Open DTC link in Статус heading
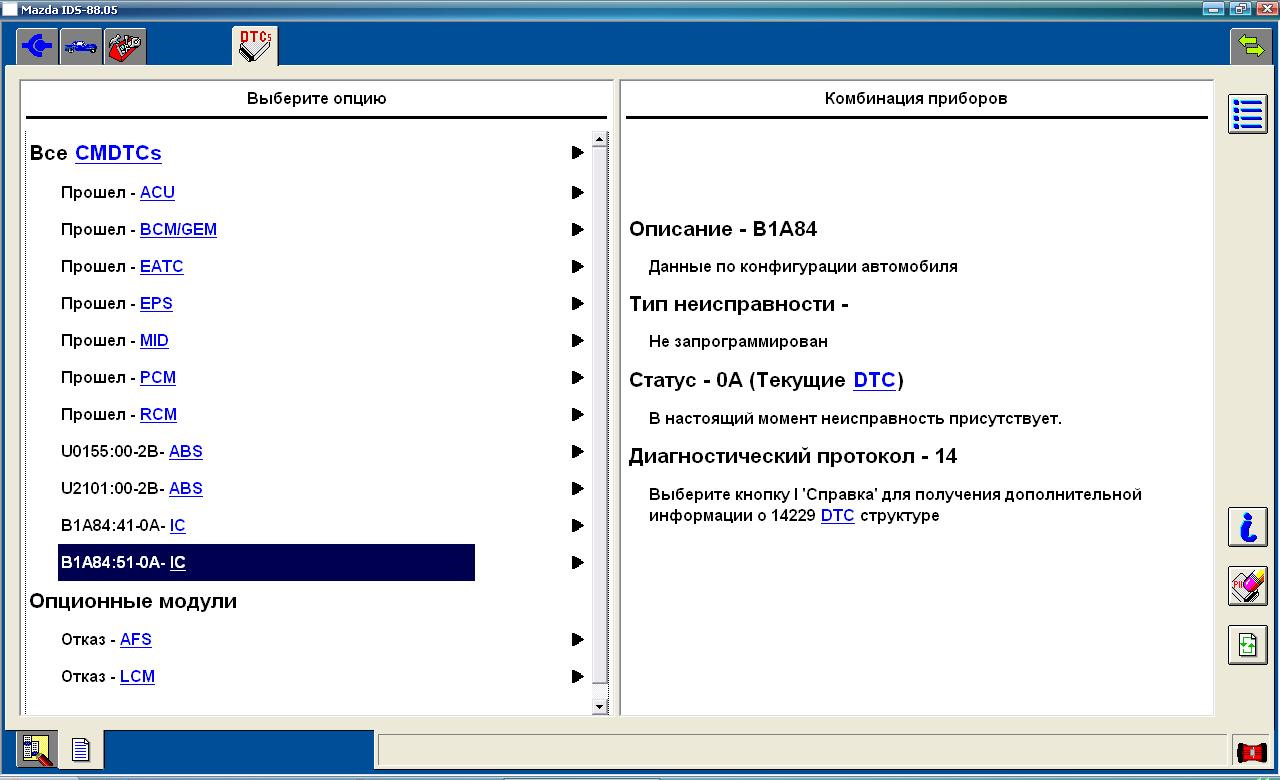 pos(875,380)
